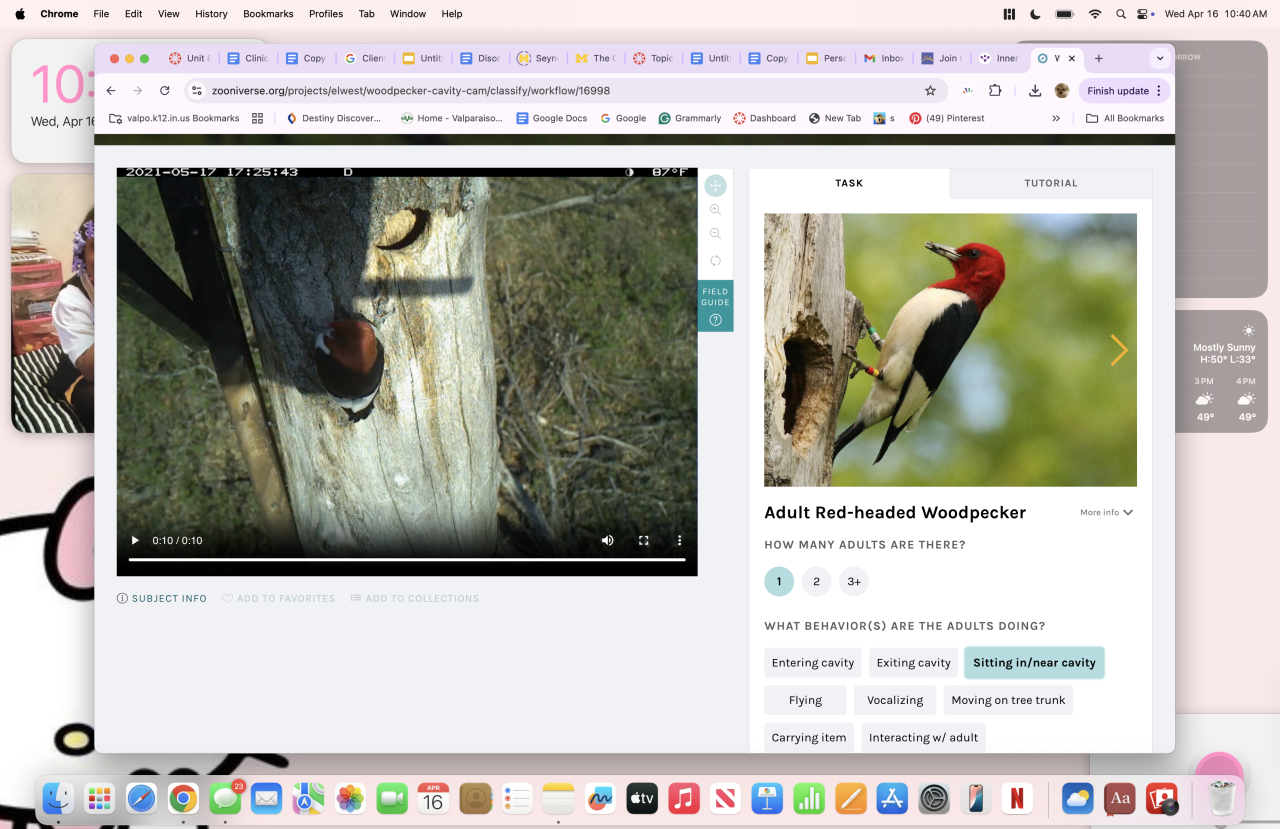The height and width of the screenshot is (829, 1280).
Task: Play the woodpecker video
Action: point(135,540)
